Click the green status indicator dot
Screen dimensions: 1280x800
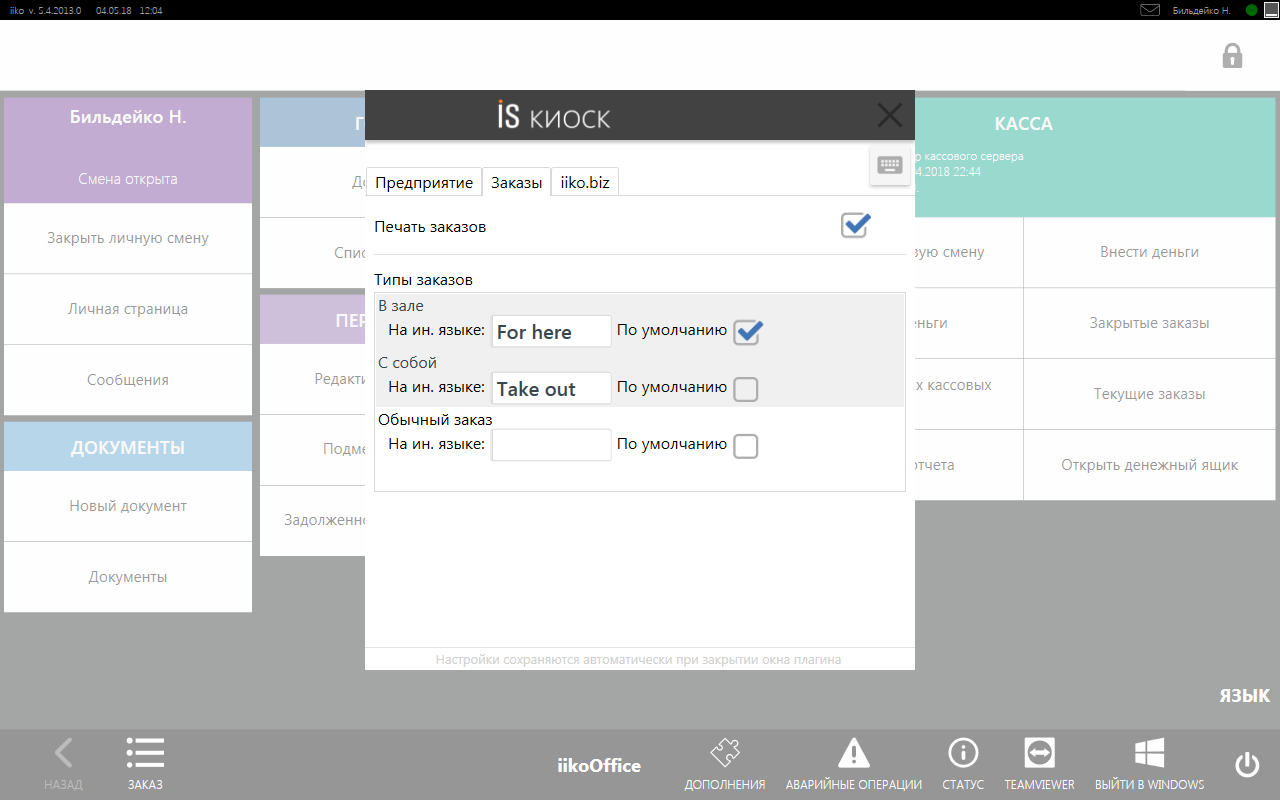pyautogui.click(x=1252, y=10)
